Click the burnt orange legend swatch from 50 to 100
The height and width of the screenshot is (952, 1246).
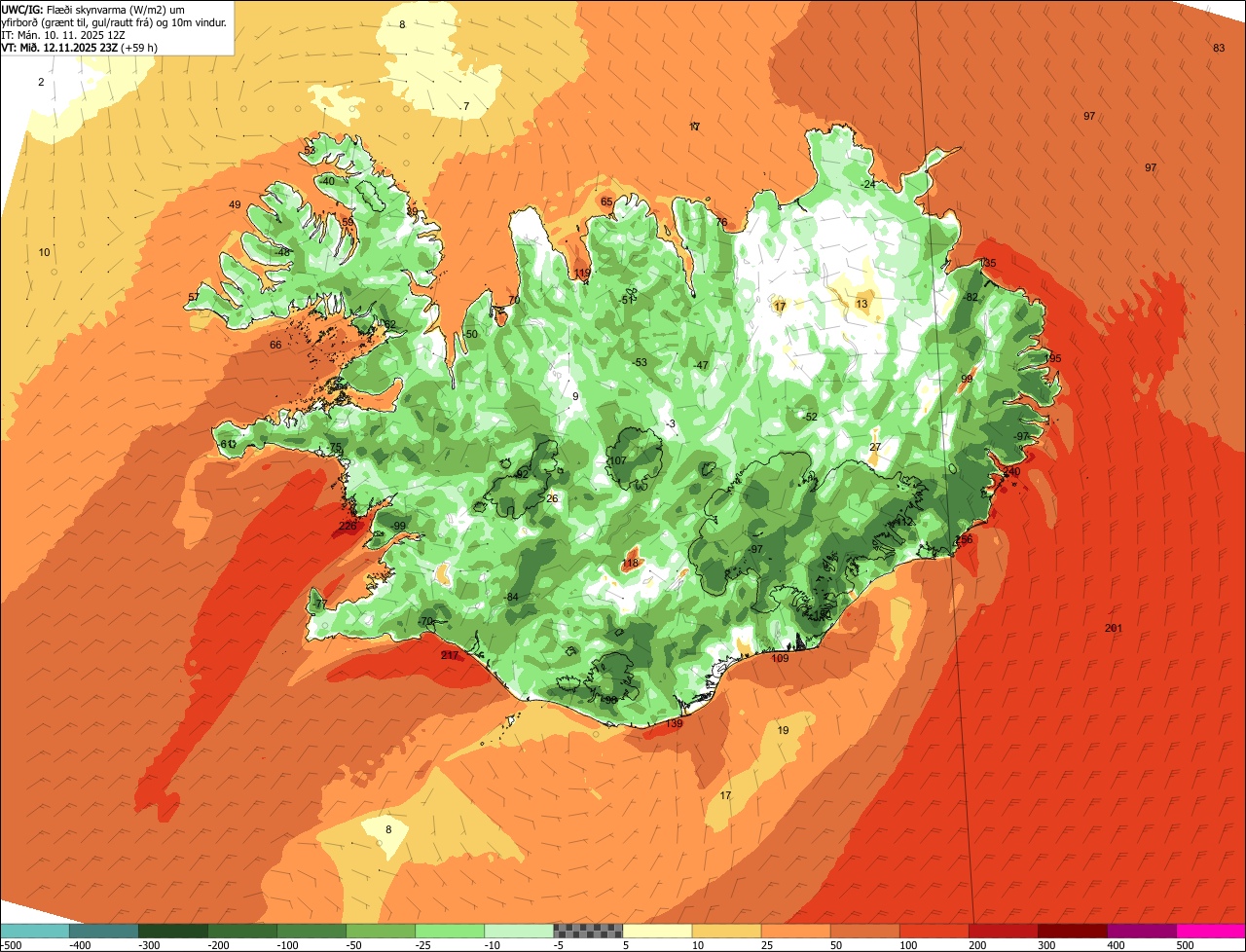(x=865, y=931)
